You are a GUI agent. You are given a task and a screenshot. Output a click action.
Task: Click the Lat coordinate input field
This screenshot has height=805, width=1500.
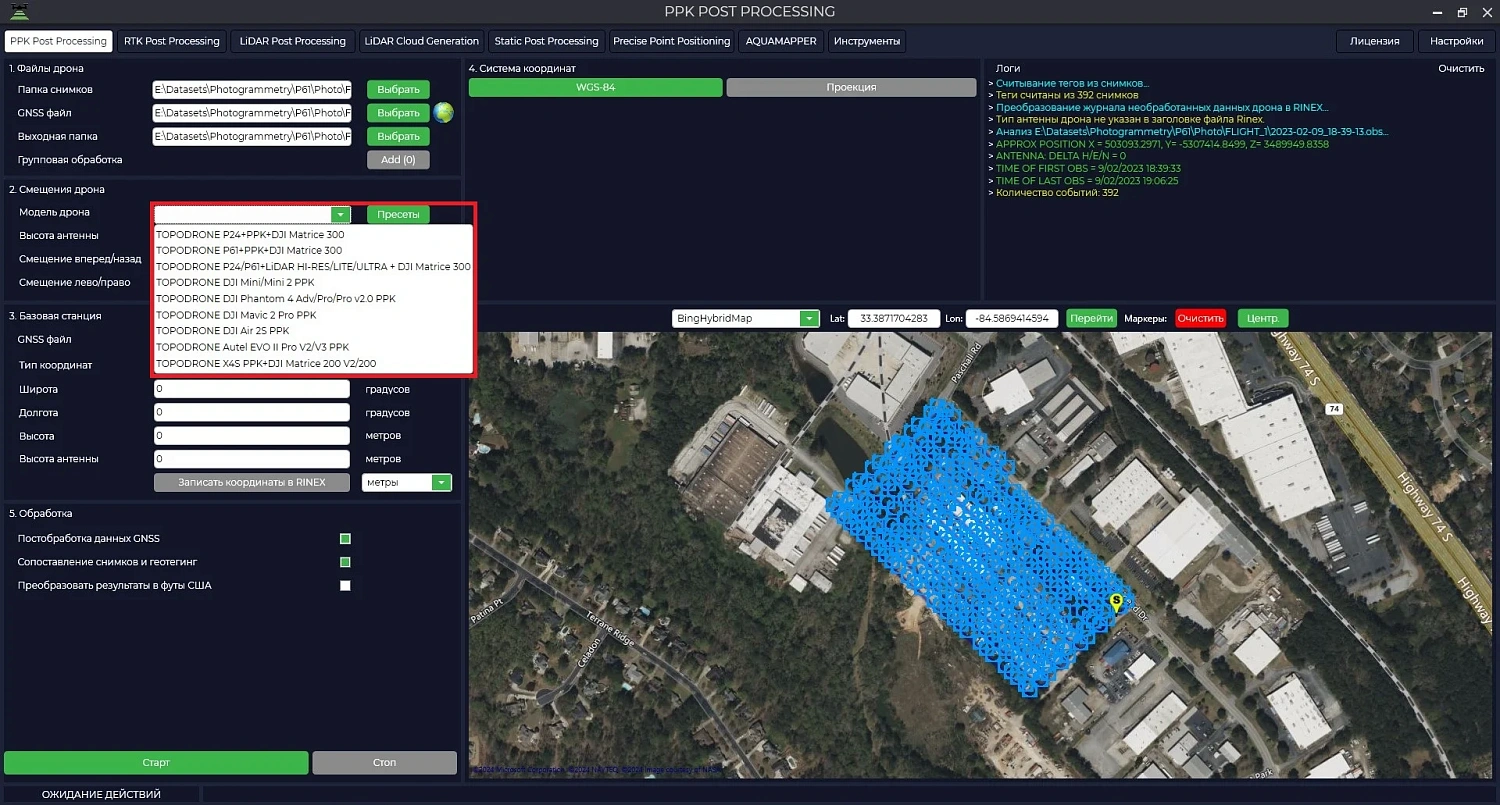tap(893, 319)
